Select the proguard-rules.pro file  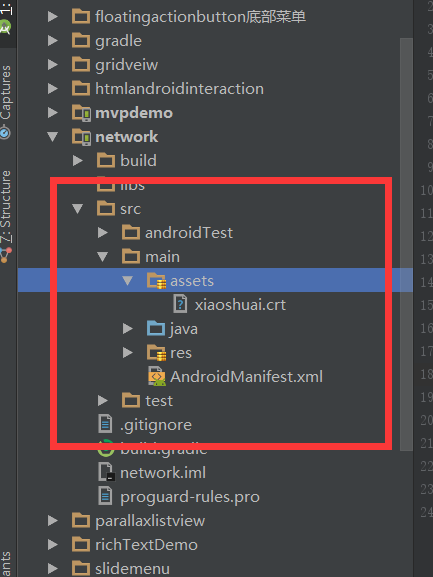(190, 497)
